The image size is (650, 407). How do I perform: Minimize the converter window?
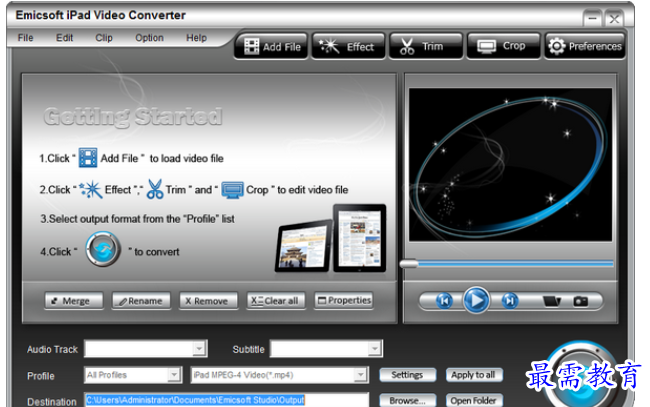592,19
